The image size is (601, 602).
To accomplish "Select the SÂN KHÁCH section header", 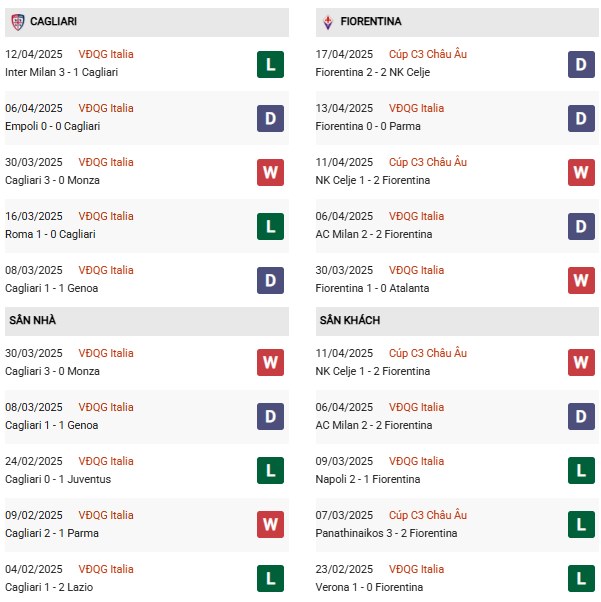I will 350,320.
